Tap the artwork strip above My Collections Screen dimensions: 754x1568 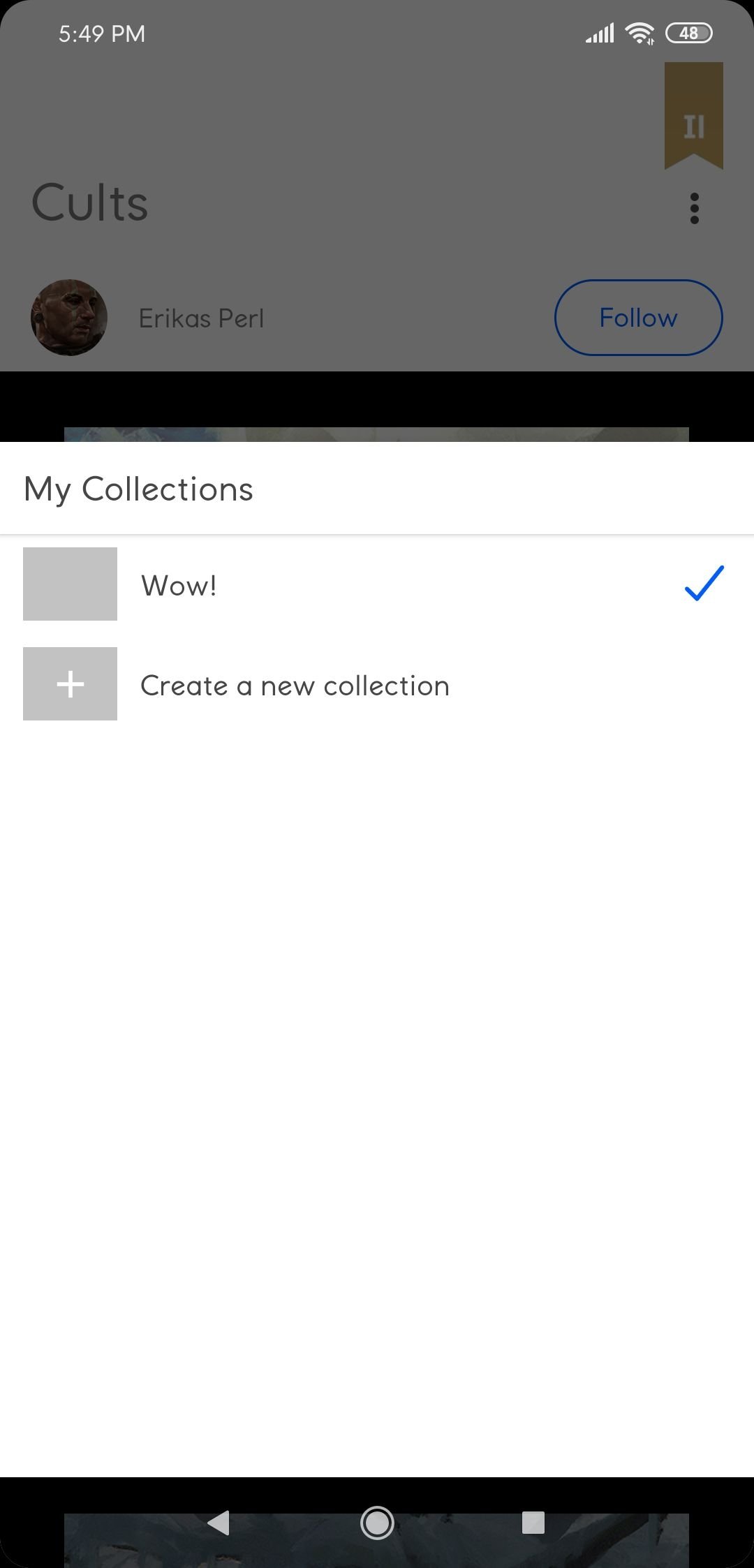376,434
